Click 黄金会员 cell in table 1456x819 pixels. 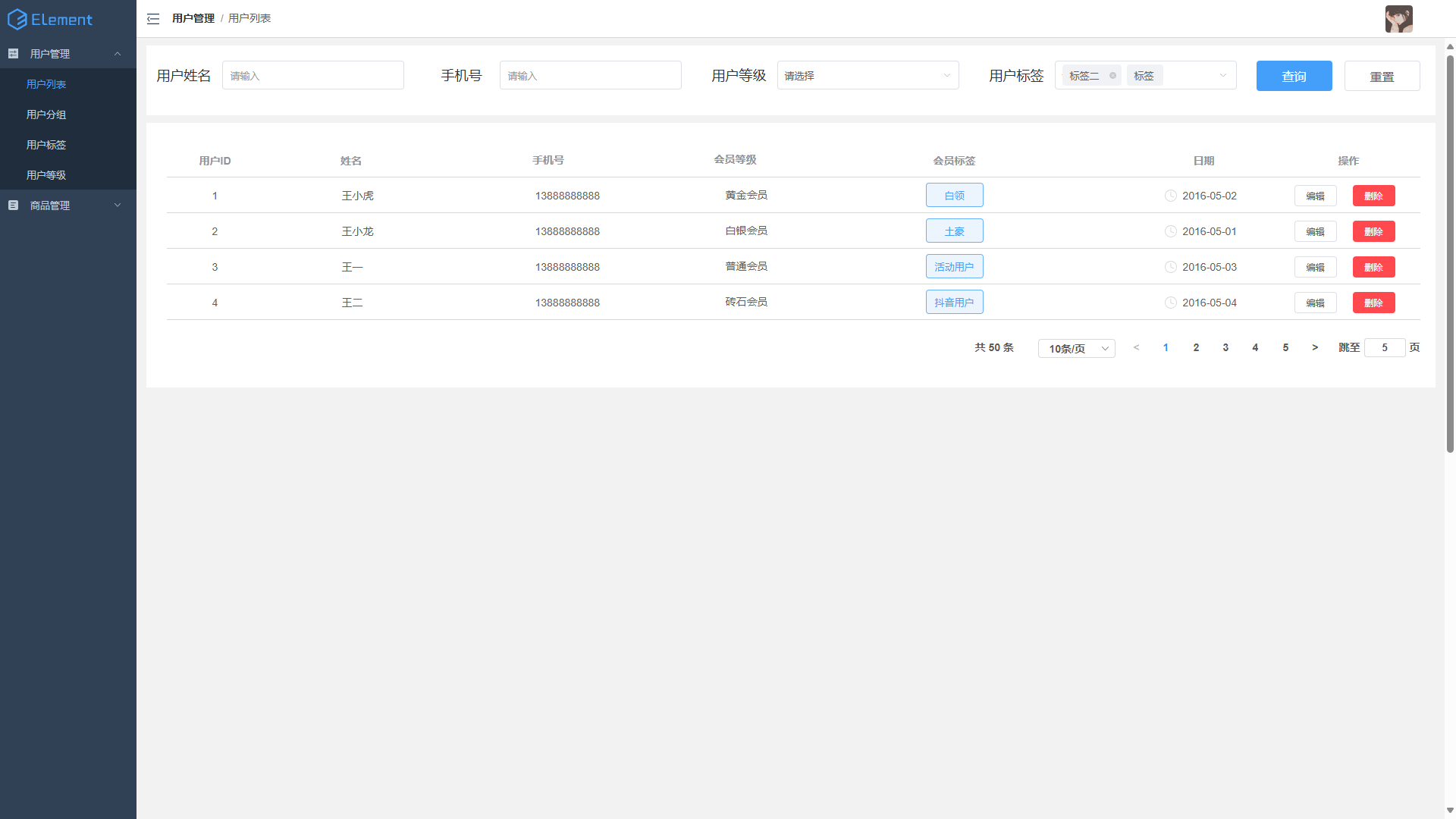tap(746, 195)
